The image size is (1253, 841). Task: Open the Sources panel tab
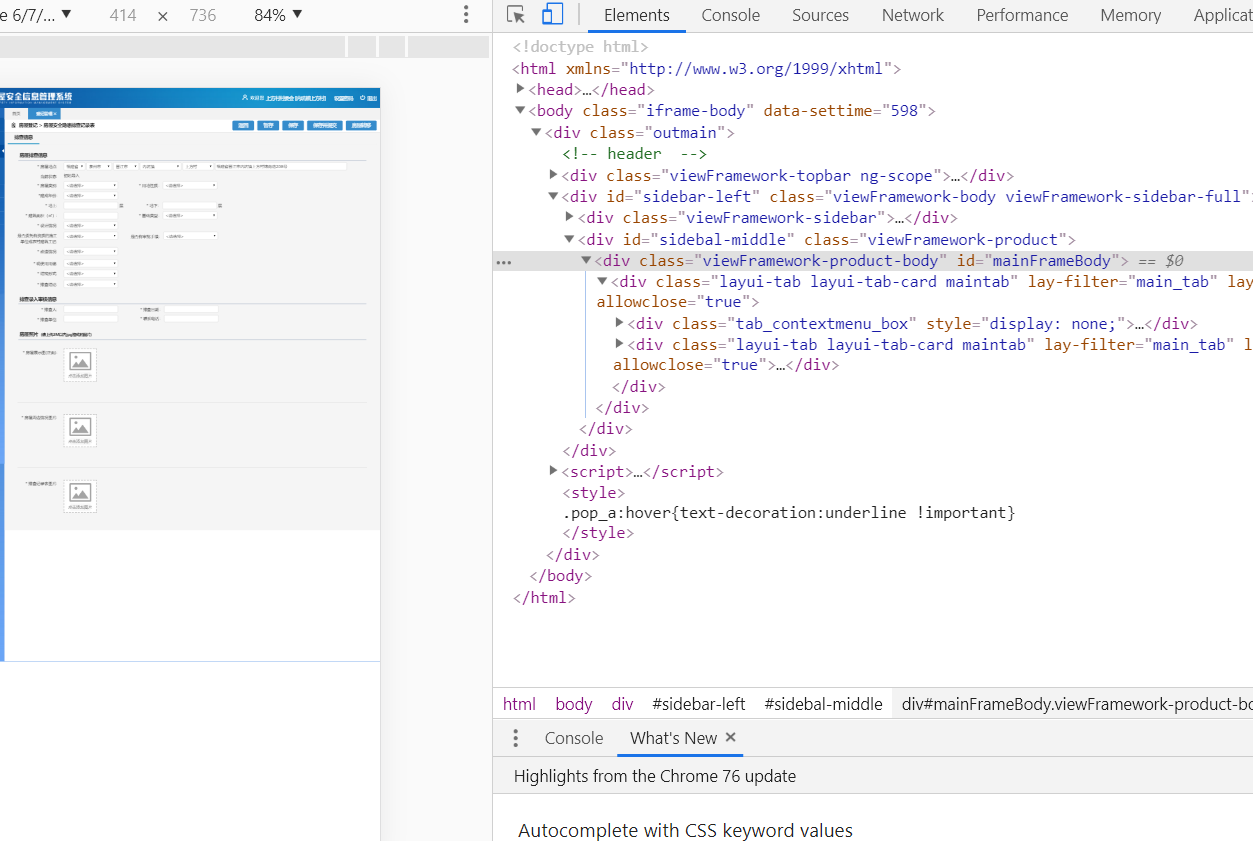coord(820,15)
